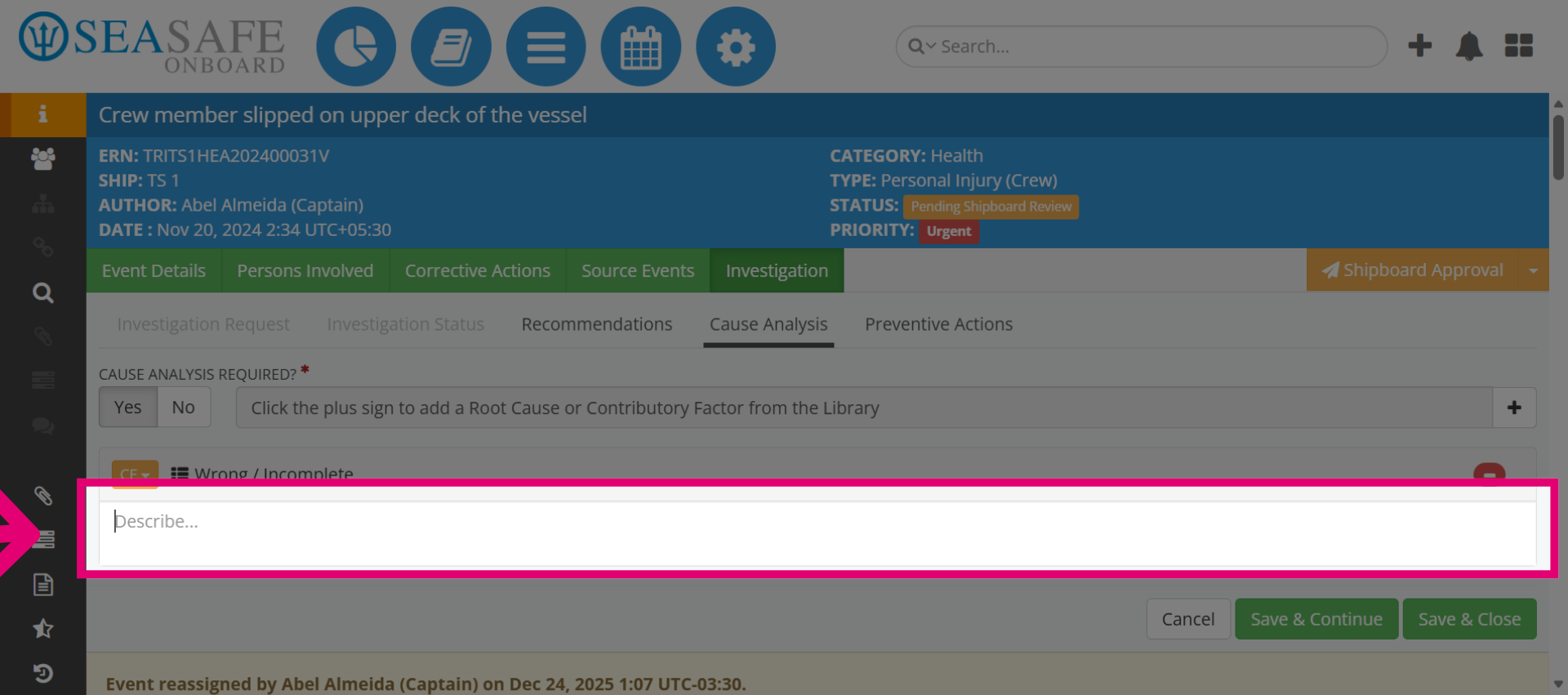Click the Personal Injury (Crew) type text
Viewport: 1568px width, 695px height.
(969, 180)
